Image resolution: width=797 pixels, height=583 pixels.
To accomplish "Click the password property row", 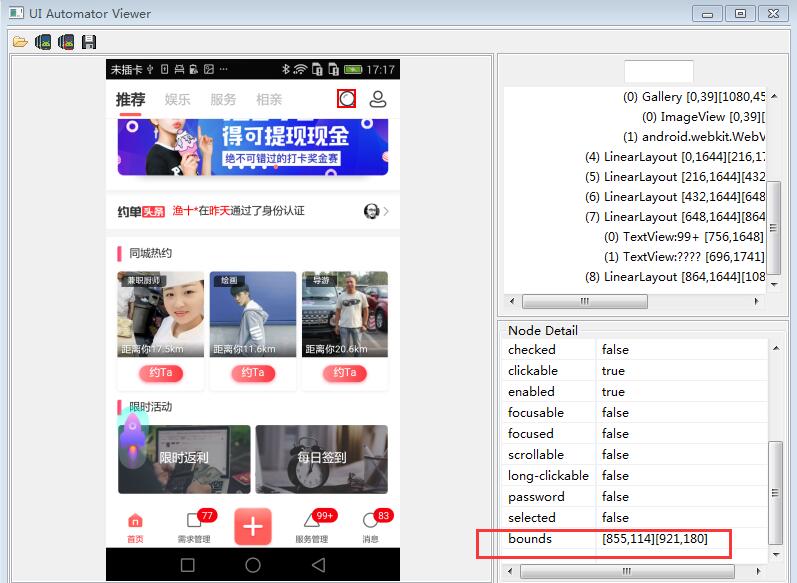I will point(635,497).
